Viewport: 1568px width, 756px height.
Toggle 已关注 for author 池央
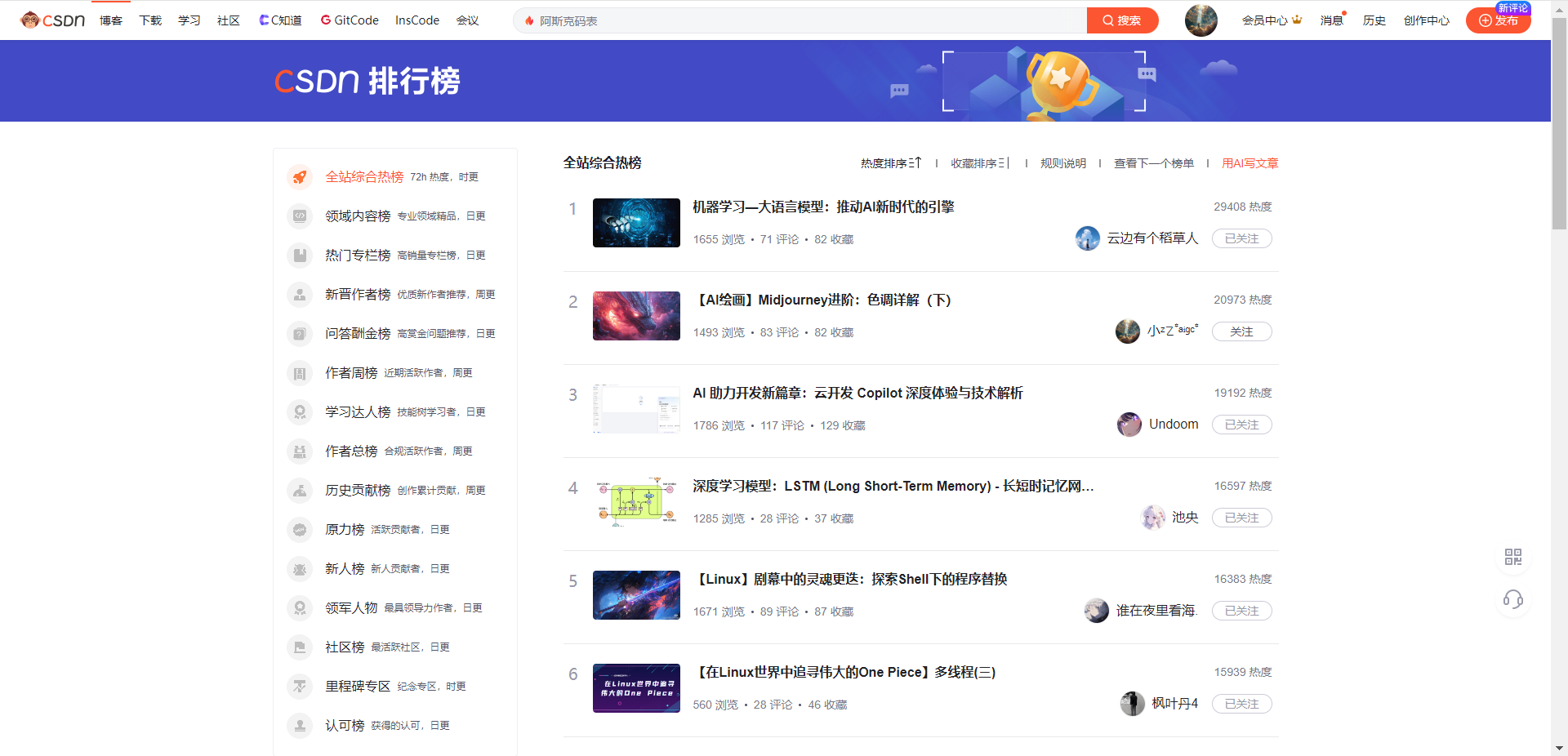tap(1241, 518)
